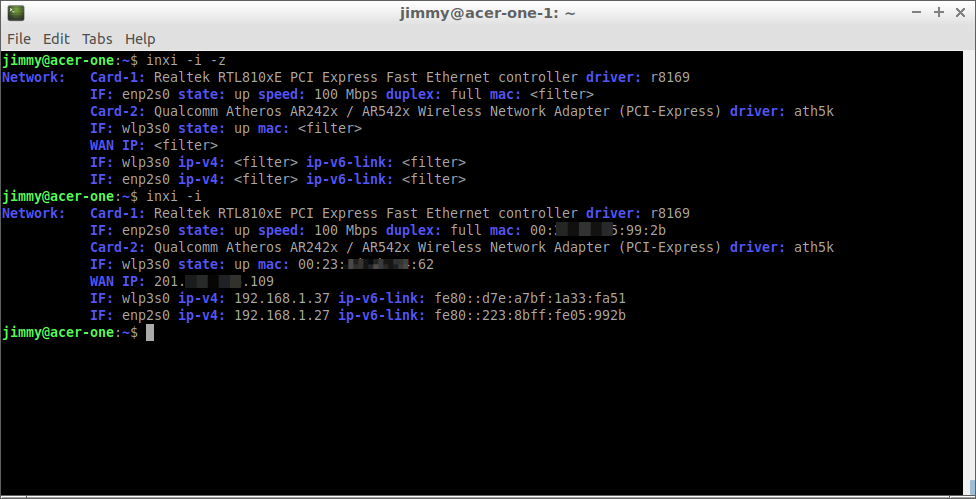Image resolution: width=976 pixels, height=499 pixels.
Task: Click the 'WAN IP:' label beside 201
Action: pos(118,281)
